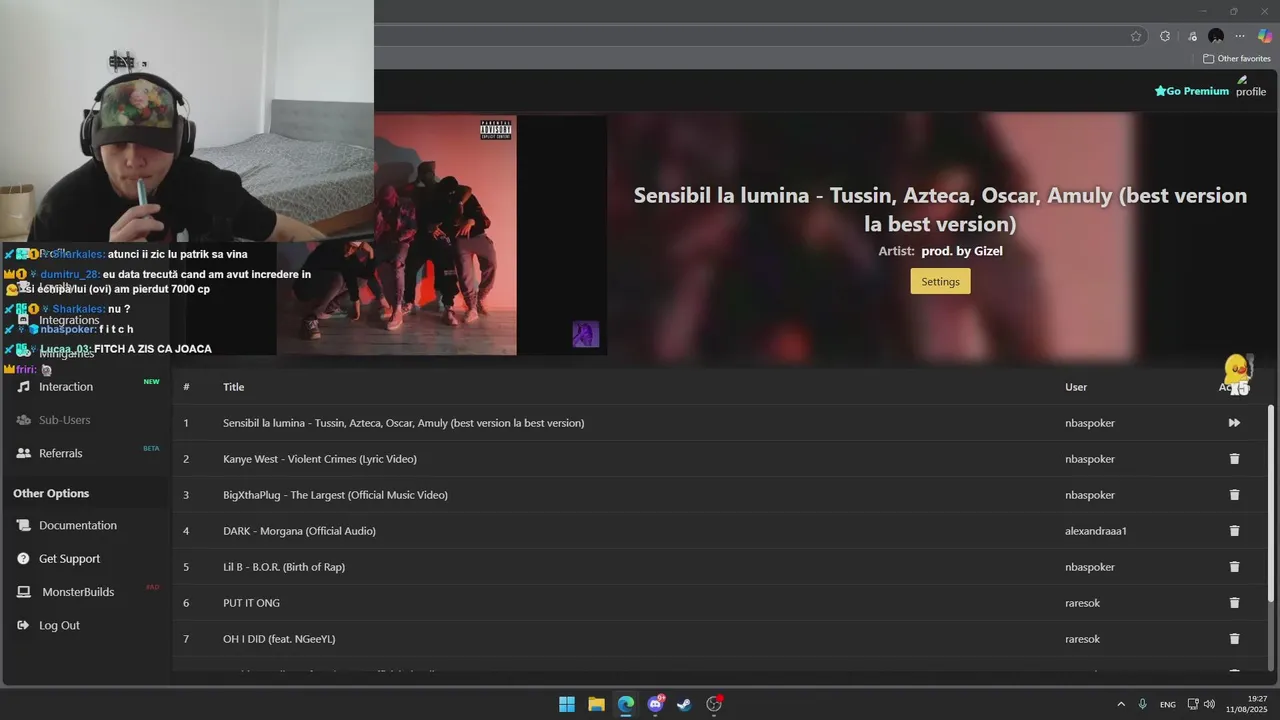Remove OH I DID (feat. NGeeYL) from queue
1280x720 pixels.
click(x=1234, y=639)
